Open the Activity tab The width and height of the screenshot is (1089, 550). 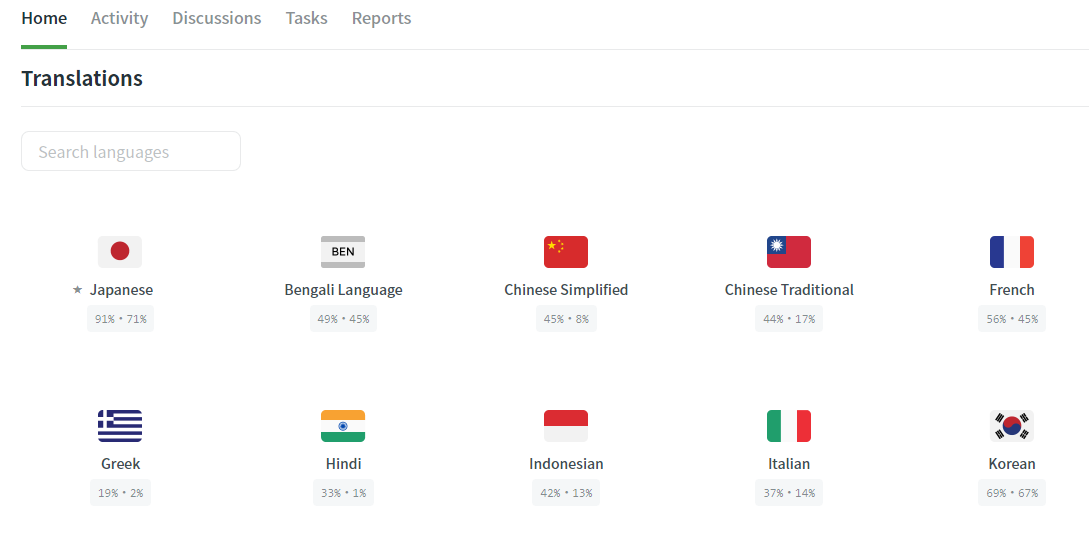coord(119,18)
